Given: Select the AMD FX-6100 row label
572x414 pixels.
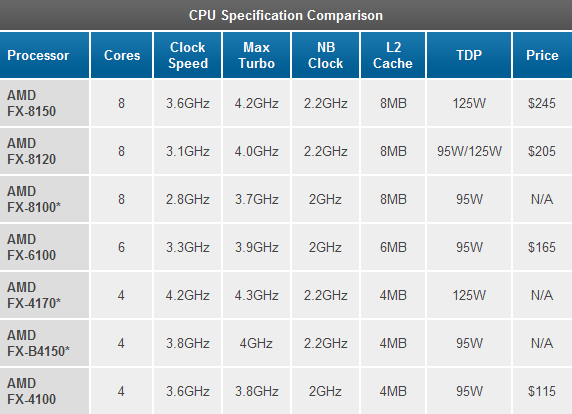Looking at the screenshot, I should (44, 247).
